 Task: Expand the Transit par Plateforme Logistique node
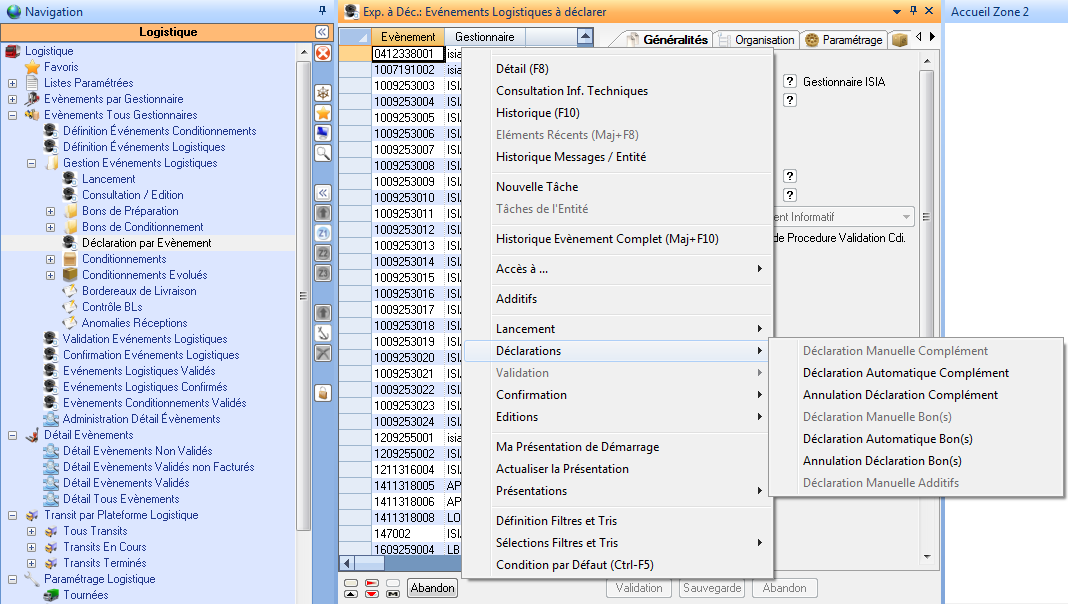(12, 515)
